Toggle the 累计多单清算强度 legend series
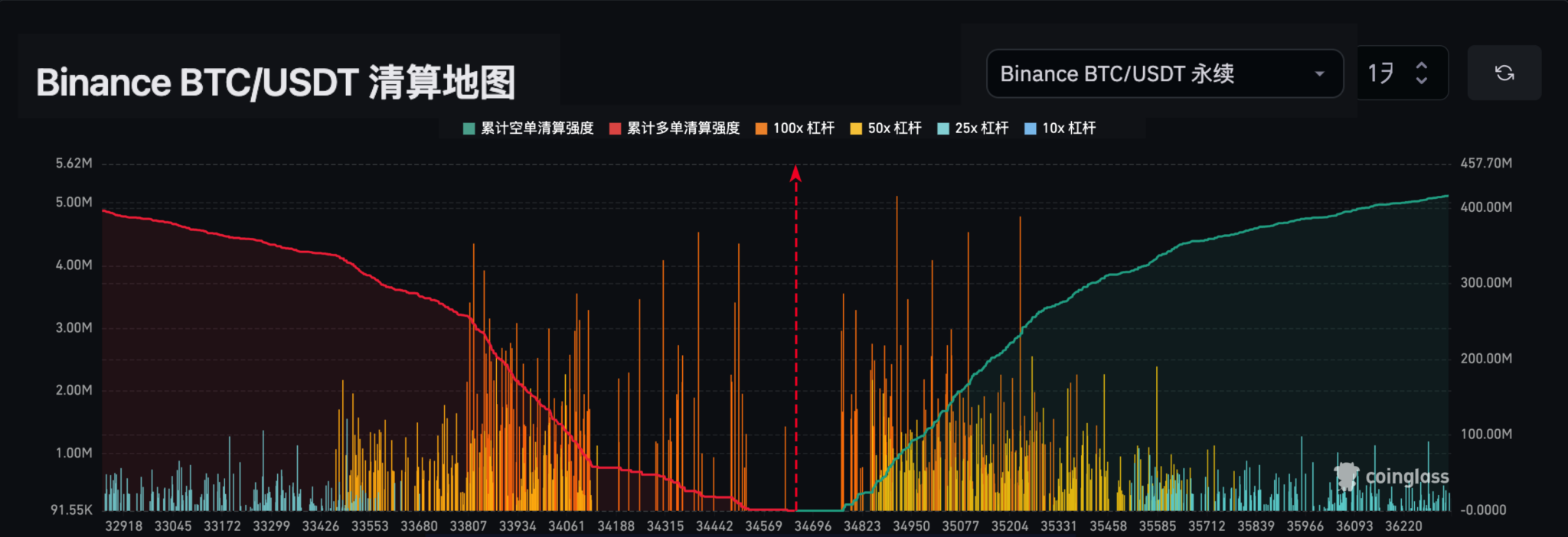This screenshot has height=537, width=1568. click(675, 129)
